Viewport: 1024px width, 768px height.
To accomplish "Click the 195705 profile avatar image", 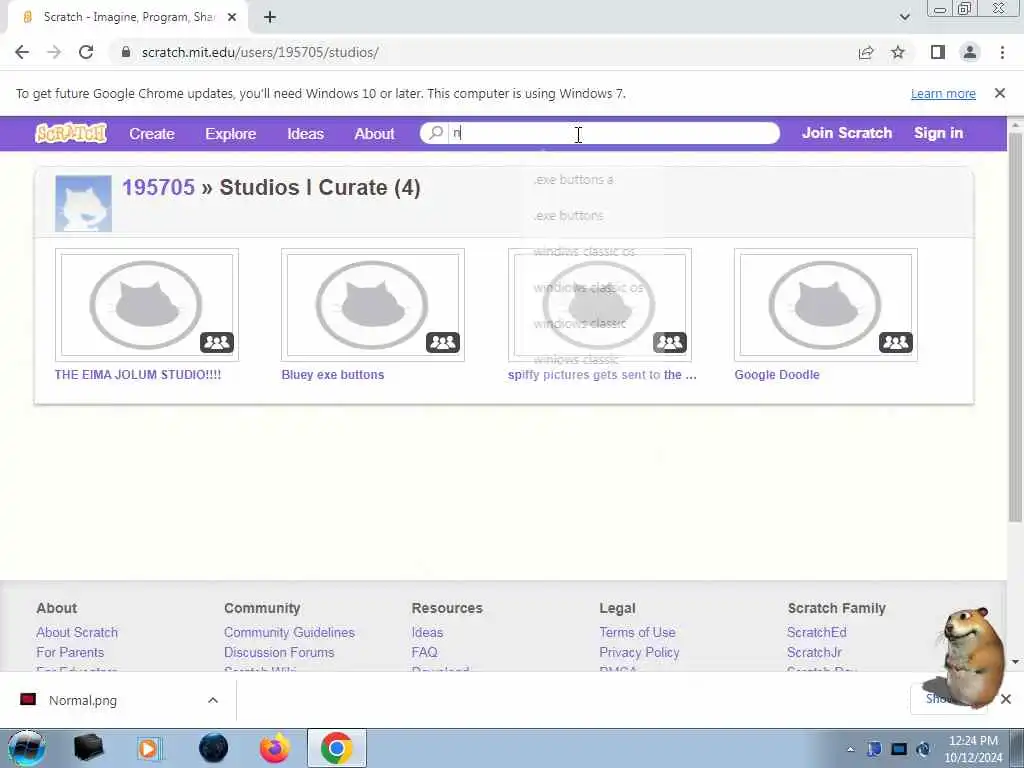I will (84, 203).
